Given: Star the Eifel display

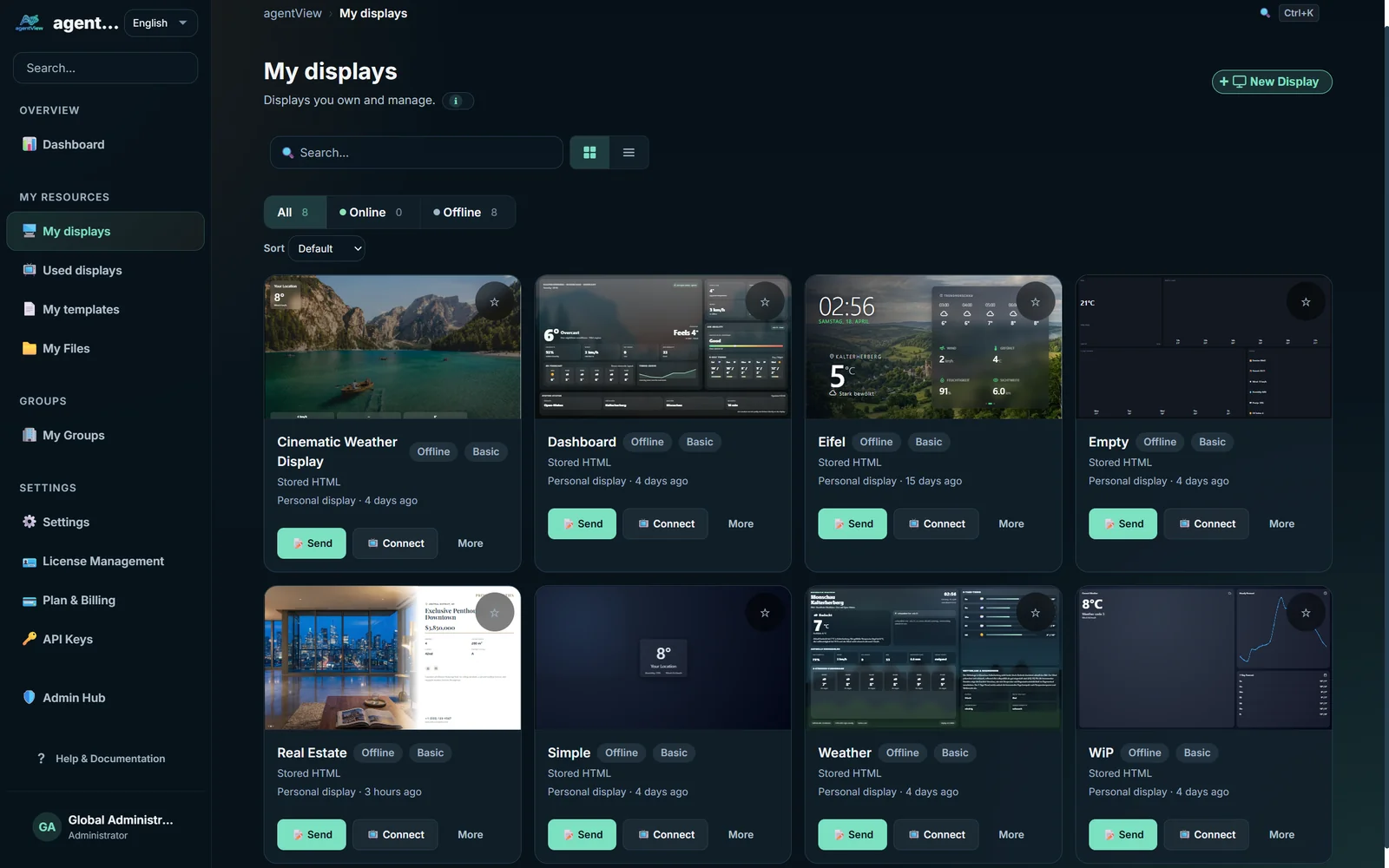Looking at the screenshot, I should pyautogui.click(x=1035, y=302).
